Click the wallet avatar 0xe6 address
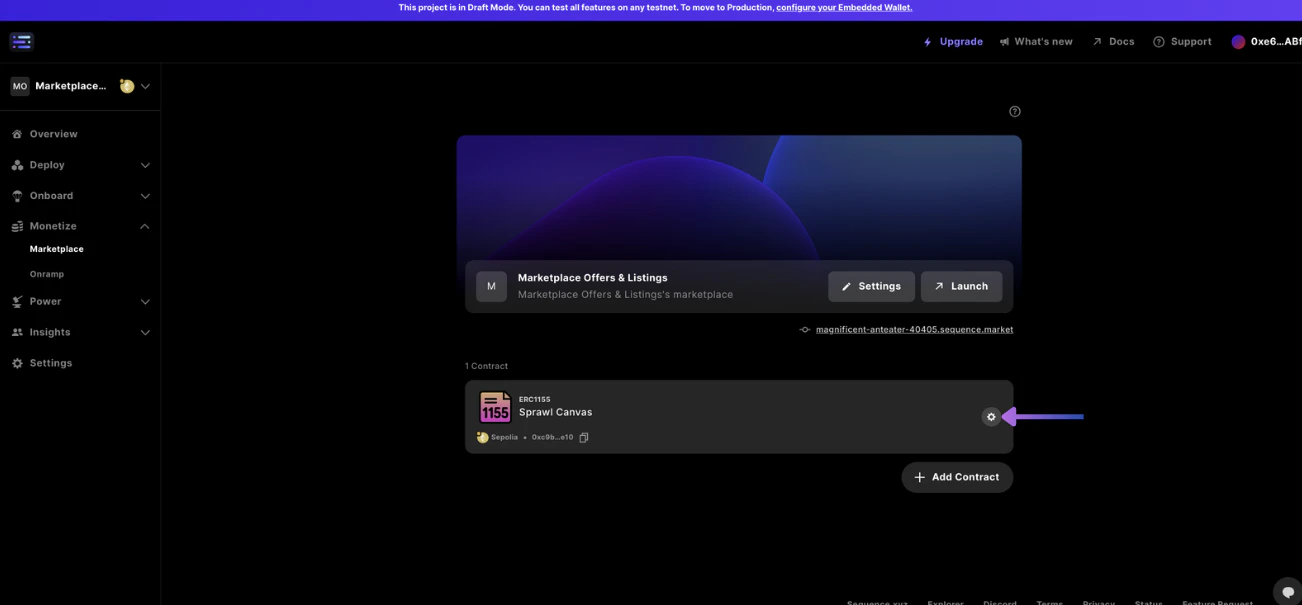Viewport: 1302px width, 605px height. (x=1266, y=42)
